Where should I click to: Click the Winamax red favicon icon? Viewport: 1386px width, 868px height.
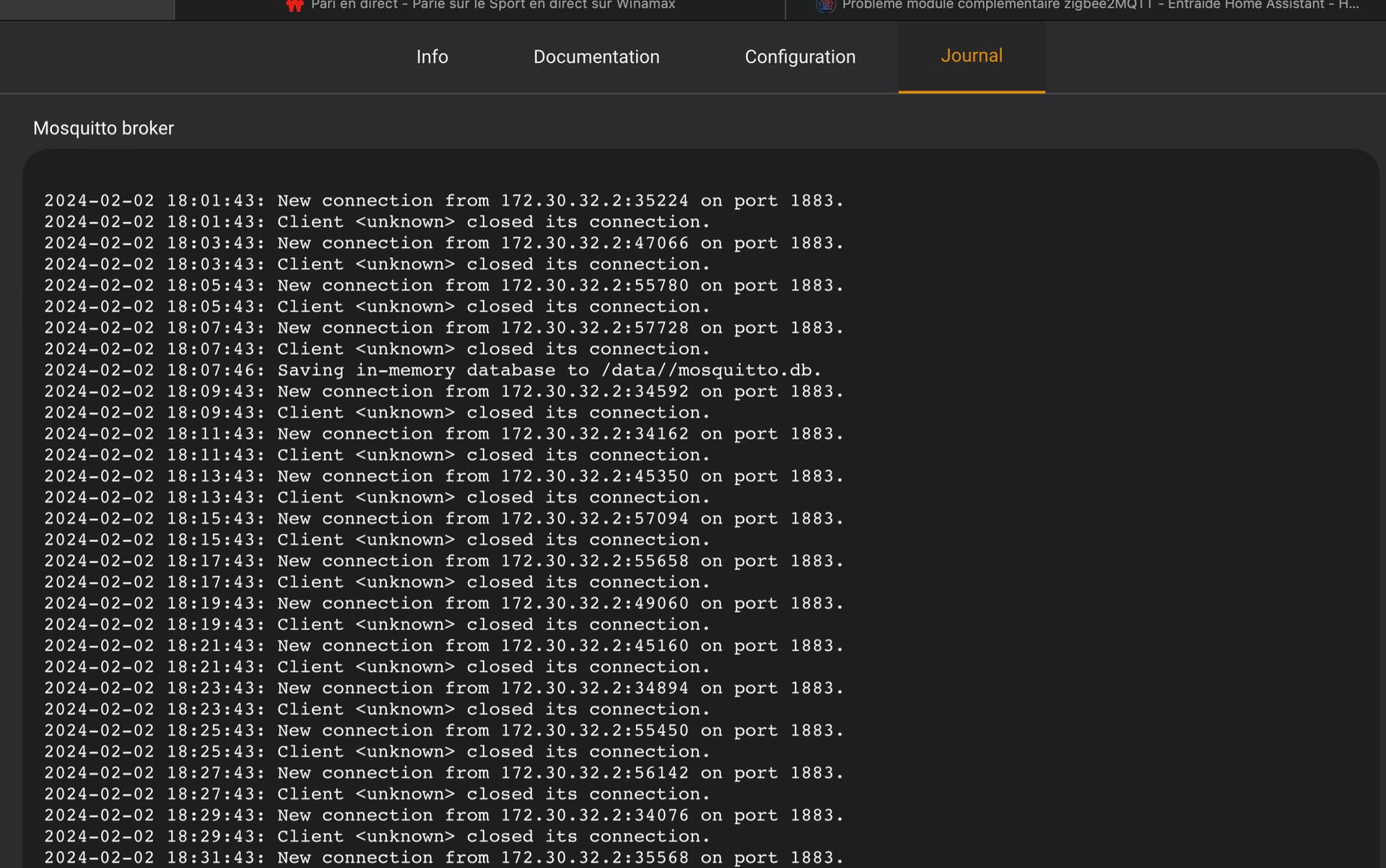point(295,5)
